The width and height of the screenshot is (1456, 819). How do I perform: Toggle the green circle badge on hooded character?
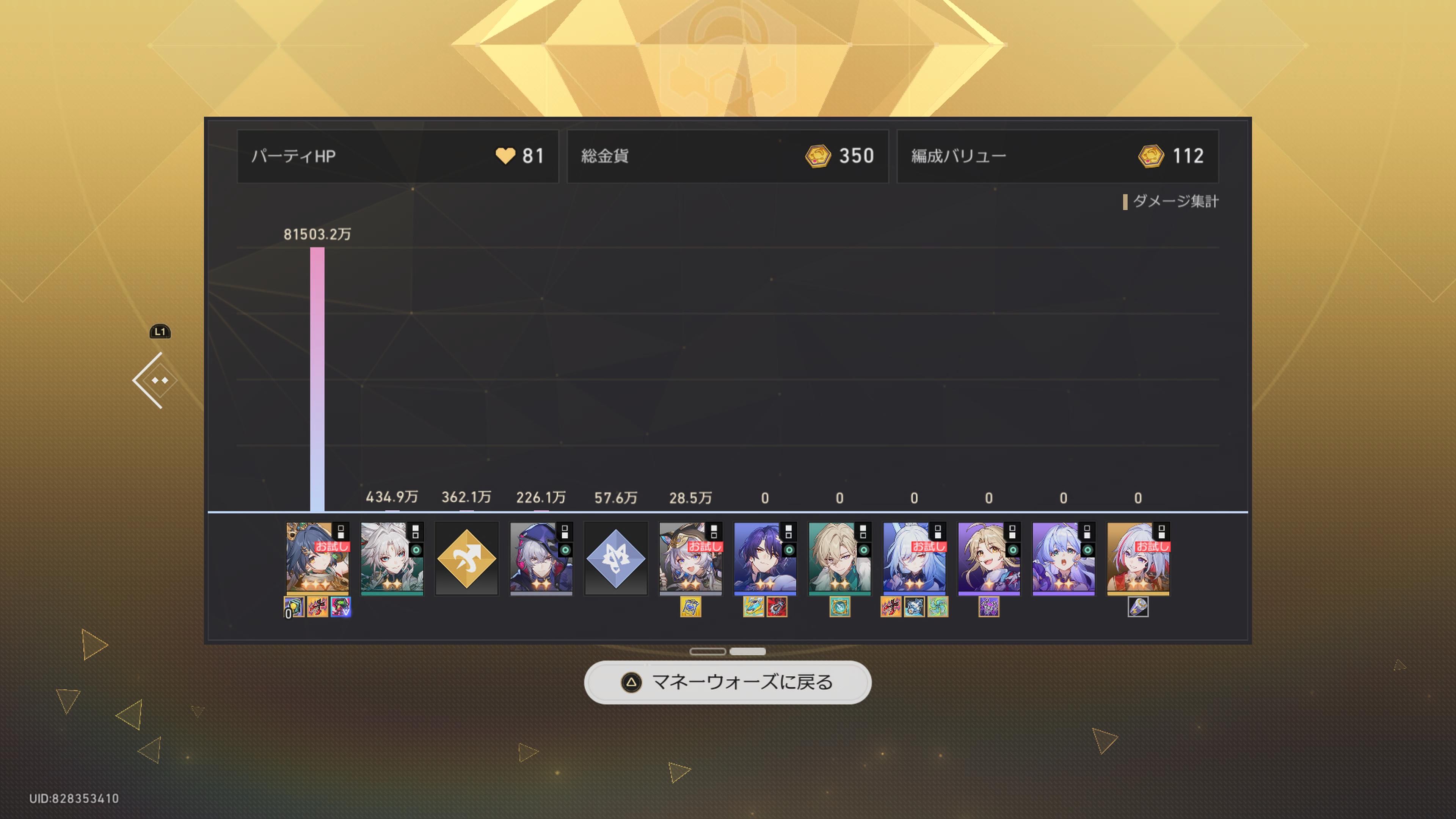(565, 550)
